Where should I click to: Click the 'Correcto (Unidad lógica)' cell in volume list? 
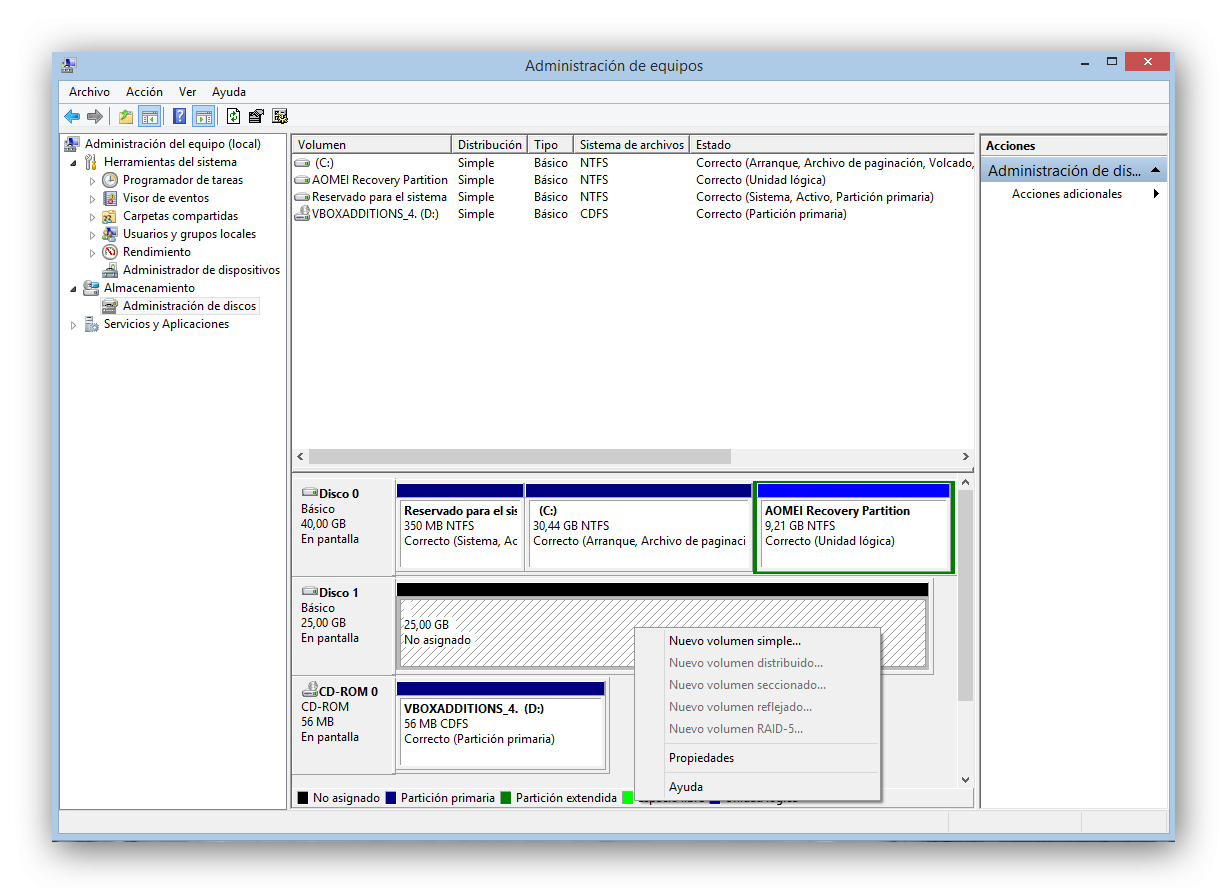pos(761,180)
